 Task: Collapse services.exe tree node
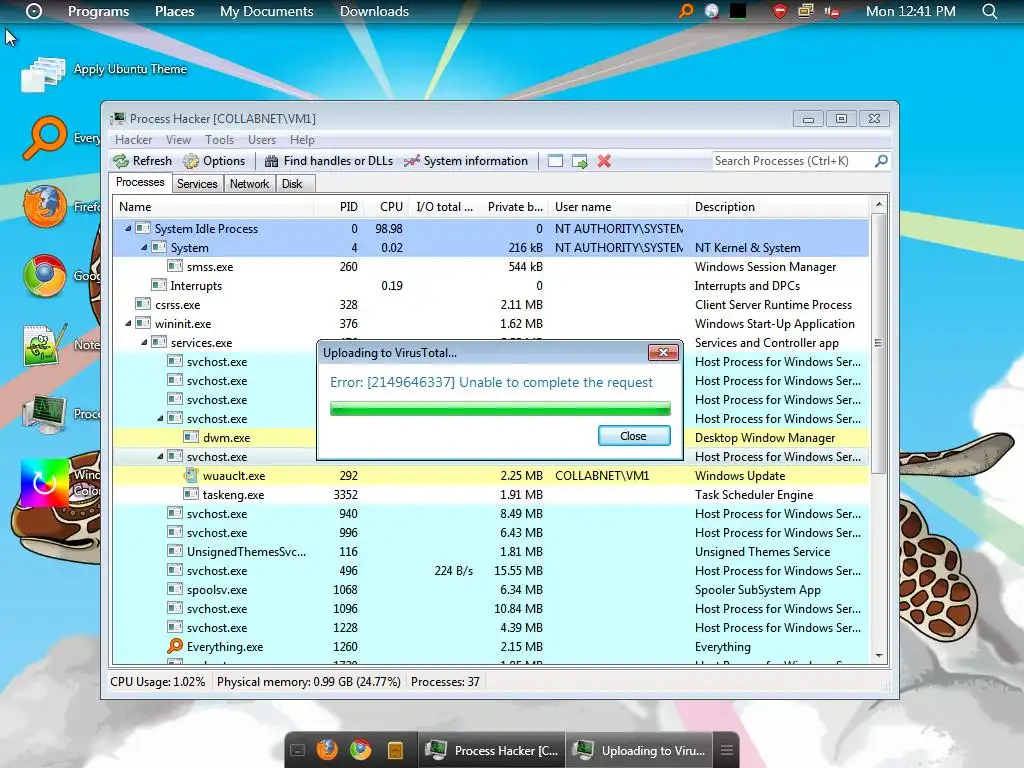point(144,342)
